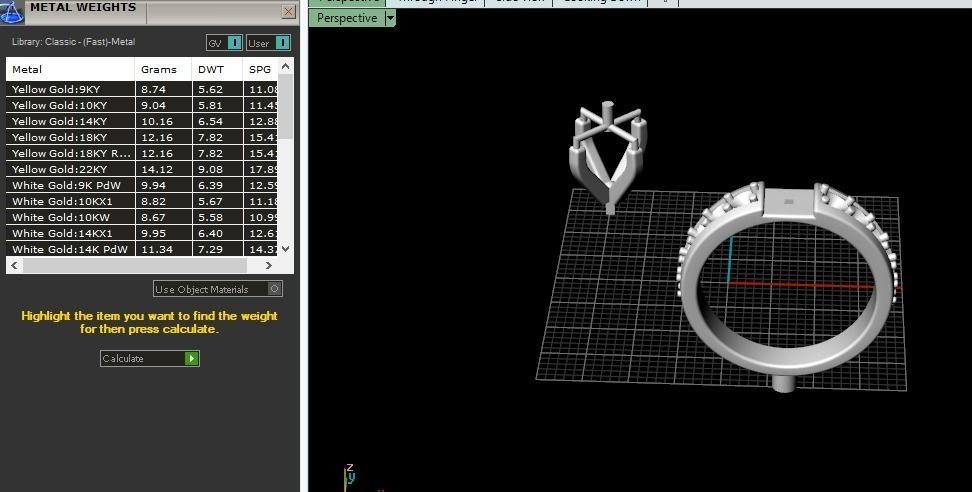The width and height of the screenshot is (972, 492).
Task: Click the 9.94 grams cell
Action: 163,185
